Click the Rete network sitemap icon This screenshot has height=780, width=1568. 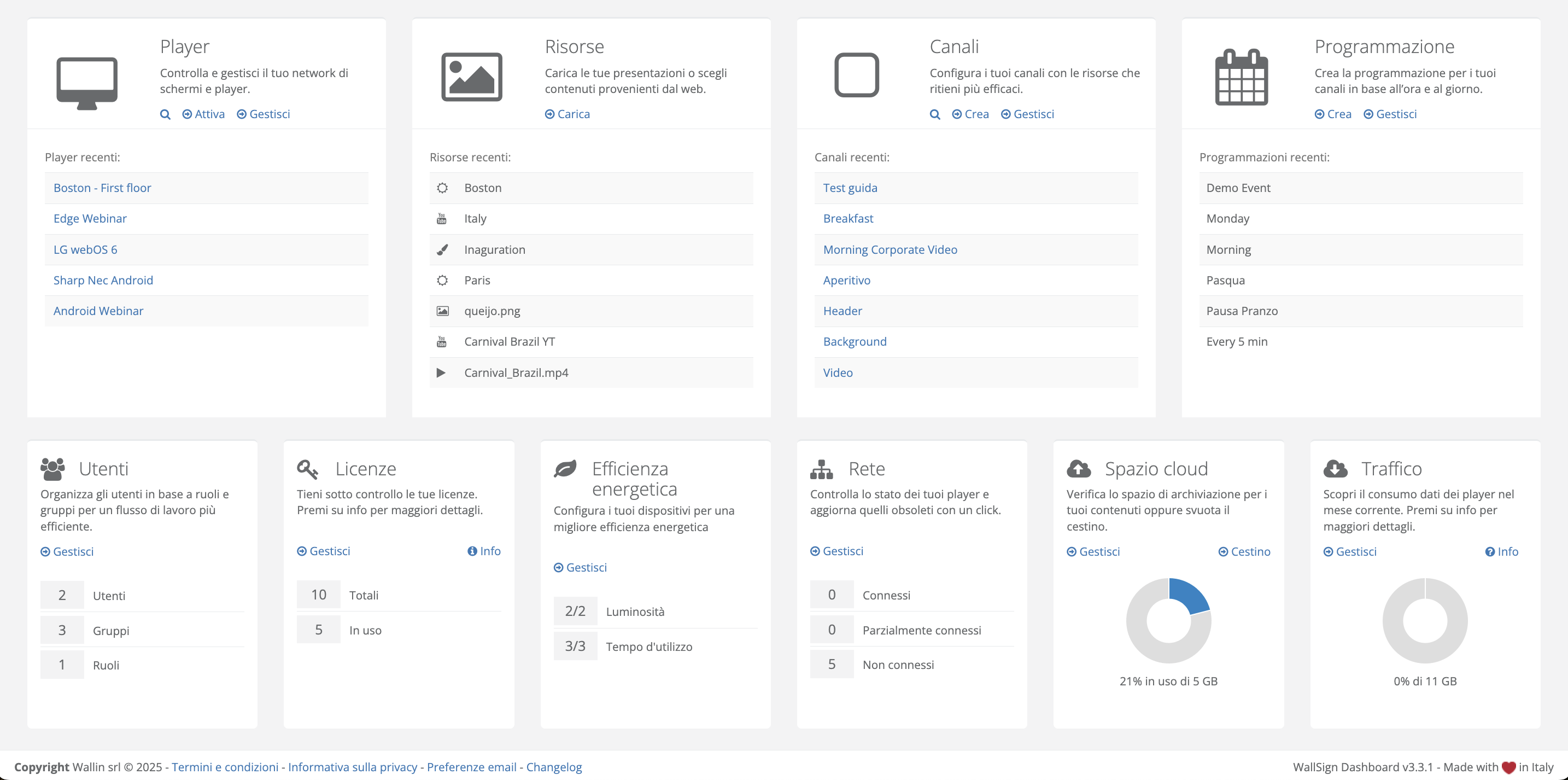821,469
